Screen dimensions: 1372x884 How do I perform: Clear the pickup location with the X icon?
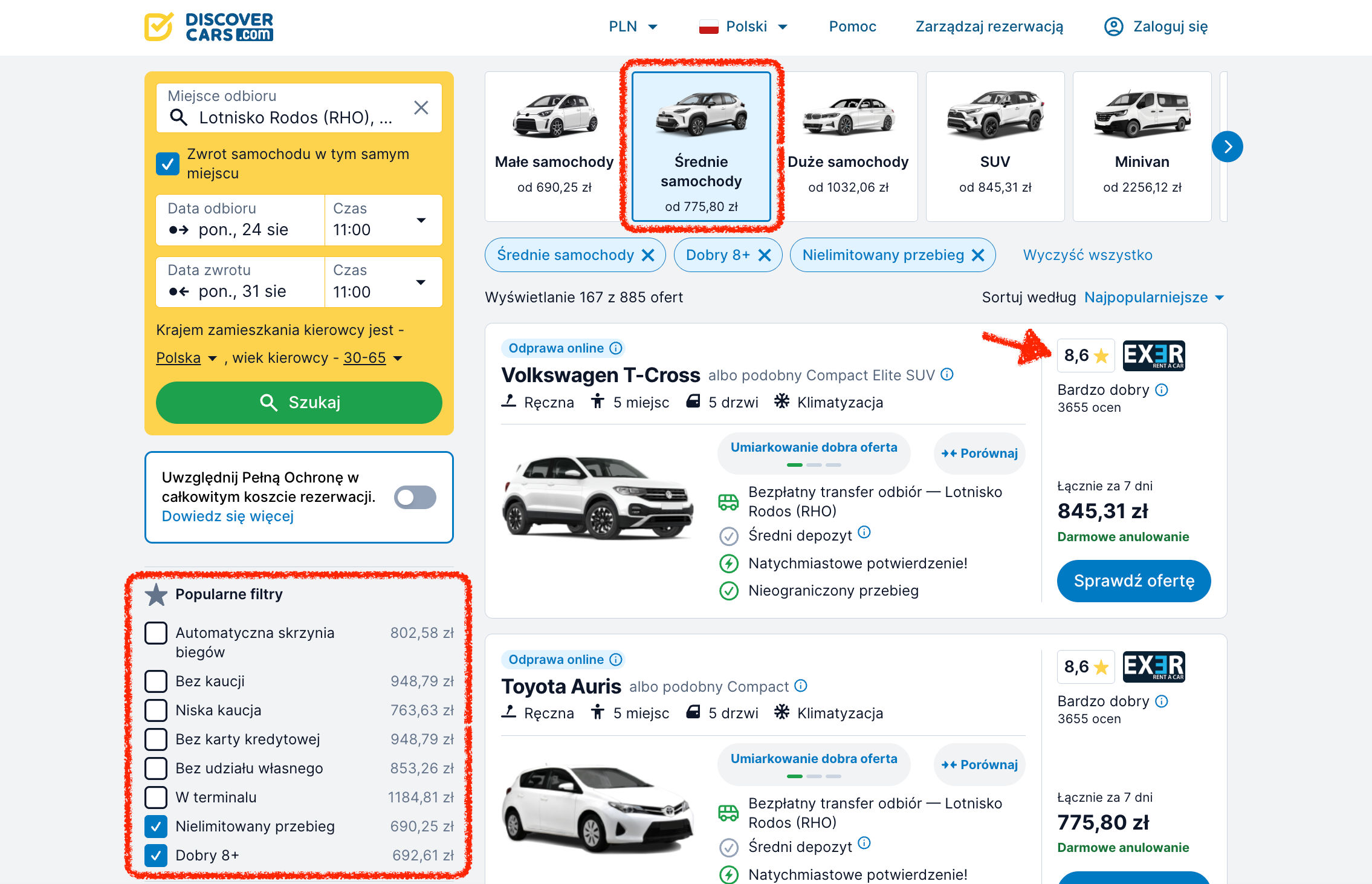pyautogui.click(x=421, y=108)
